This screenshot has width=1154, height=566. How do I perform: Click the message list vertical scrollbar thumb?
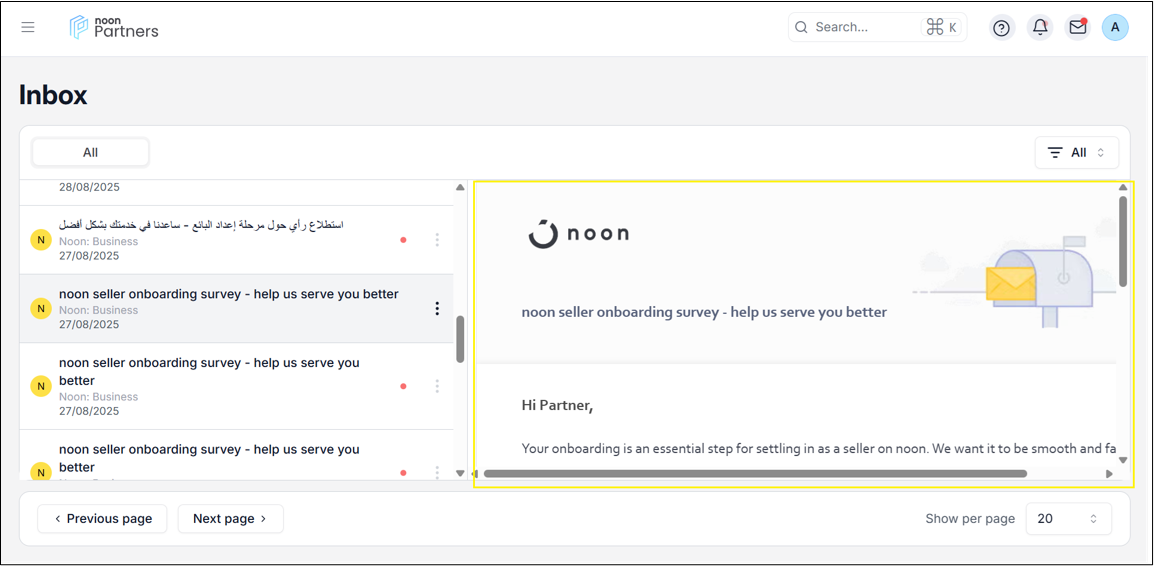[x=460, y=339]
